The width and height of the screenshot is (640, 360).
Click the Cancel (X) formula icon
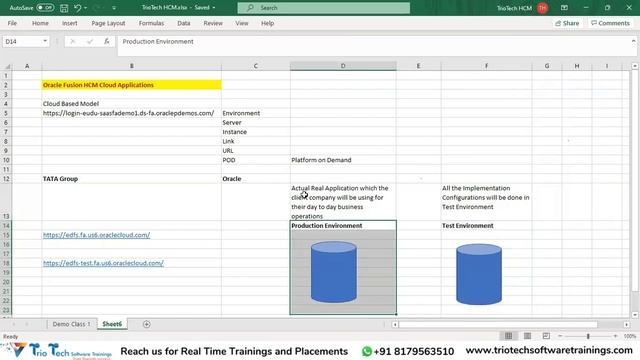click(x=73, y=41)
